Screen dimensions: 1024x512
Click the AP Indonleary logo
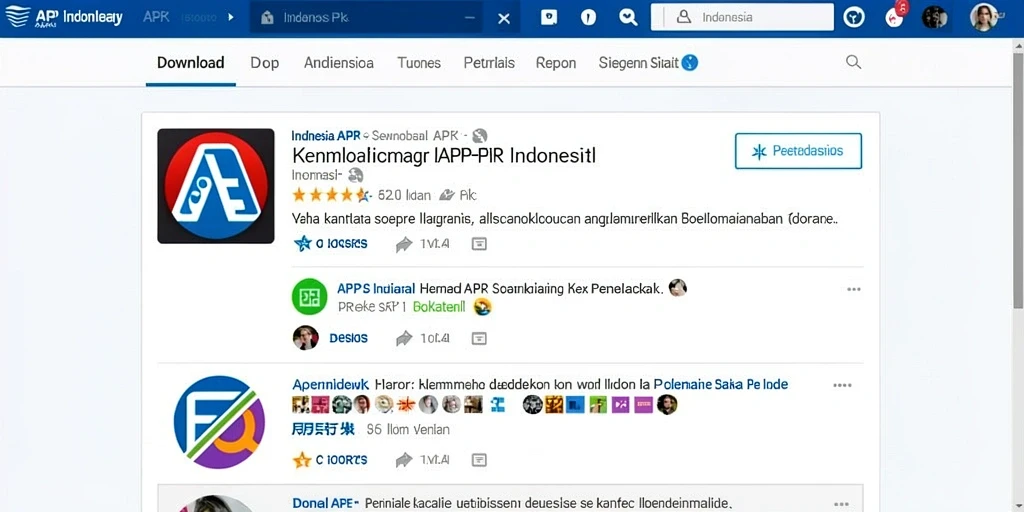[63, 17]
